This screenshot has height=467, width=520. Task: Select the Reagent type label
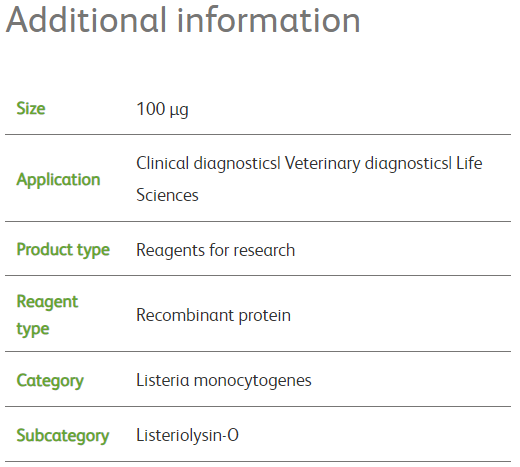click(47, 315)
